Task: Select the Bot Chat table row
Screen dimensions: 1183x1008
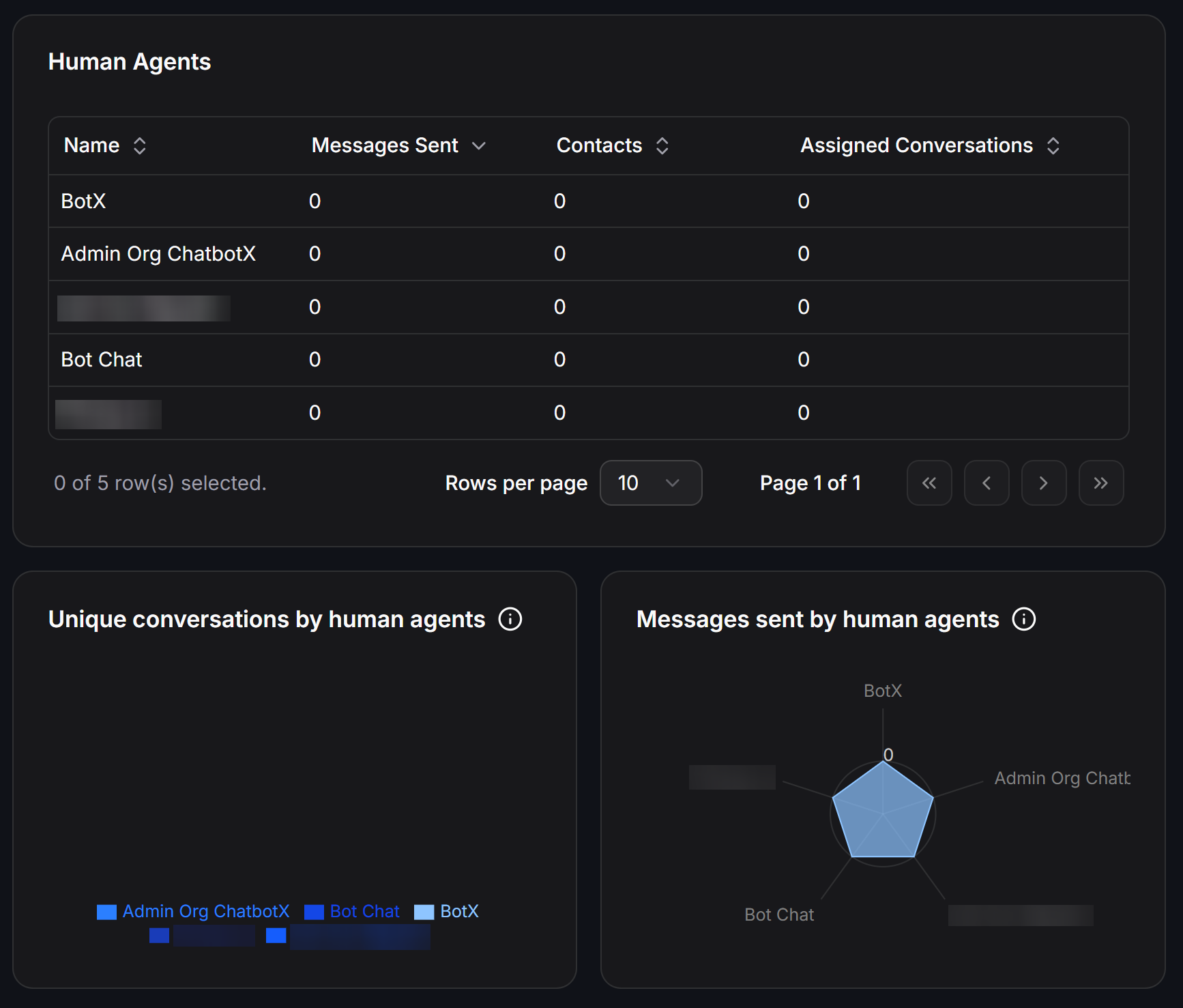Action: point(589,360)
